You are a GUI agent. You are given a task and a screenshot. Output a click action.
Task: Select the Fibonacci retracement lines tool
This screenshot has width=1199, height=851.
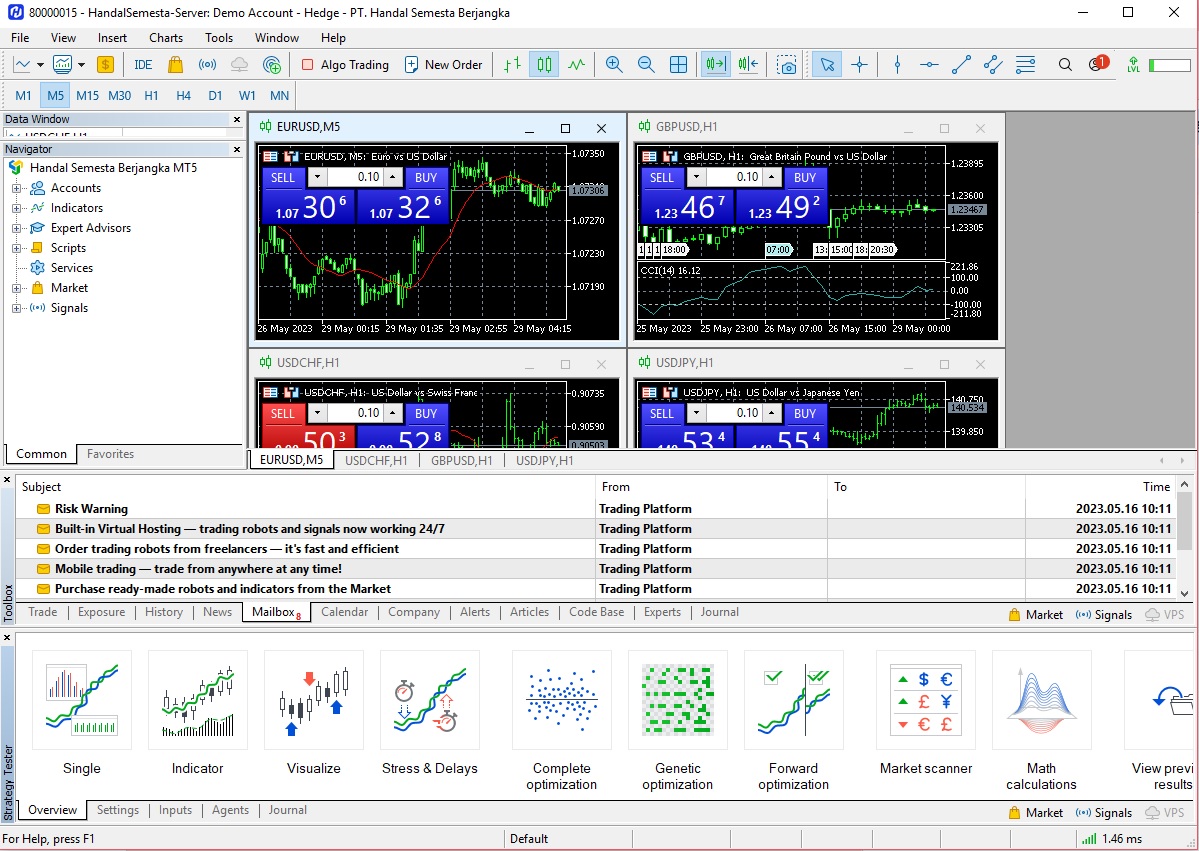[1025, 65]
